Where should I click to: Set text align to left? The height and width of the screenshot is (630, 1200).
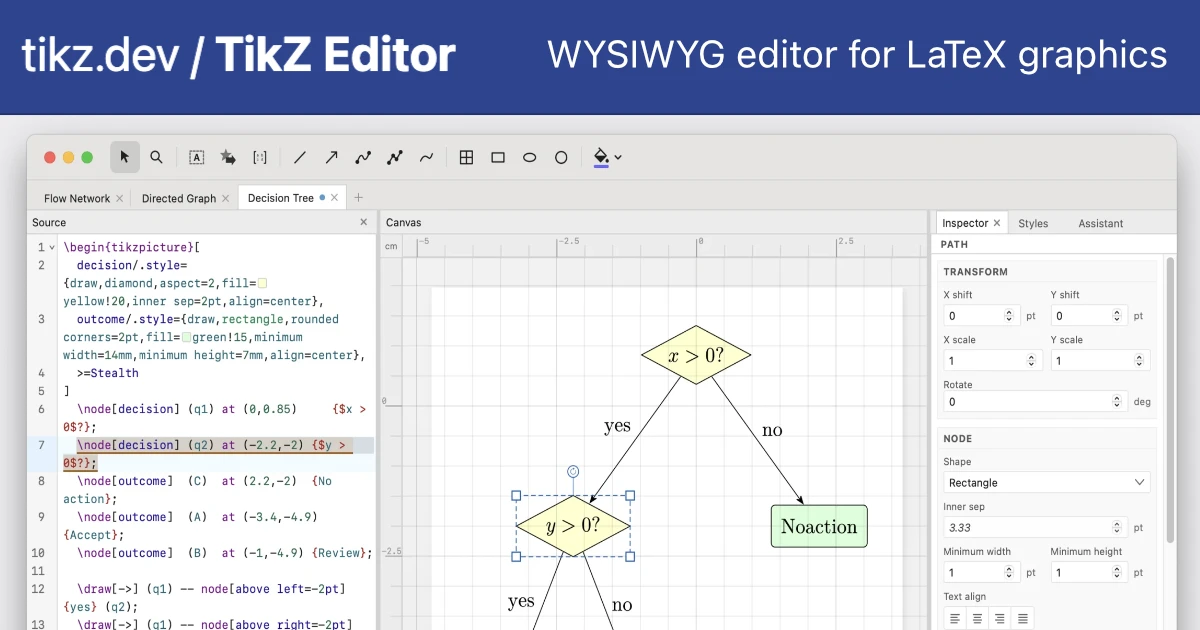[955, 618]
